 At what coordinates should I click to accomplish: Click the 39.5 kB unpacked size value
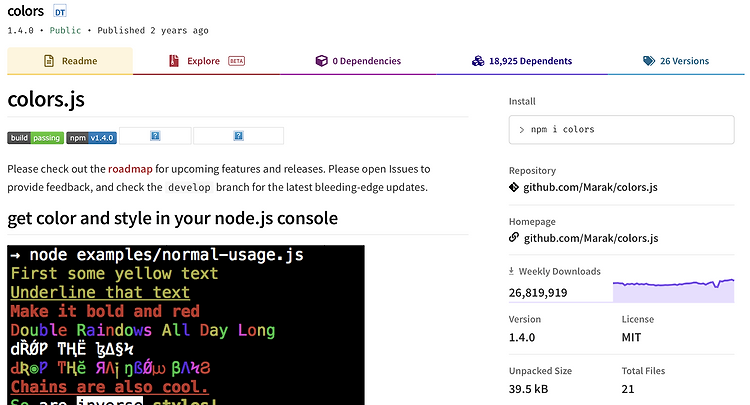click(x=528, y=389)
